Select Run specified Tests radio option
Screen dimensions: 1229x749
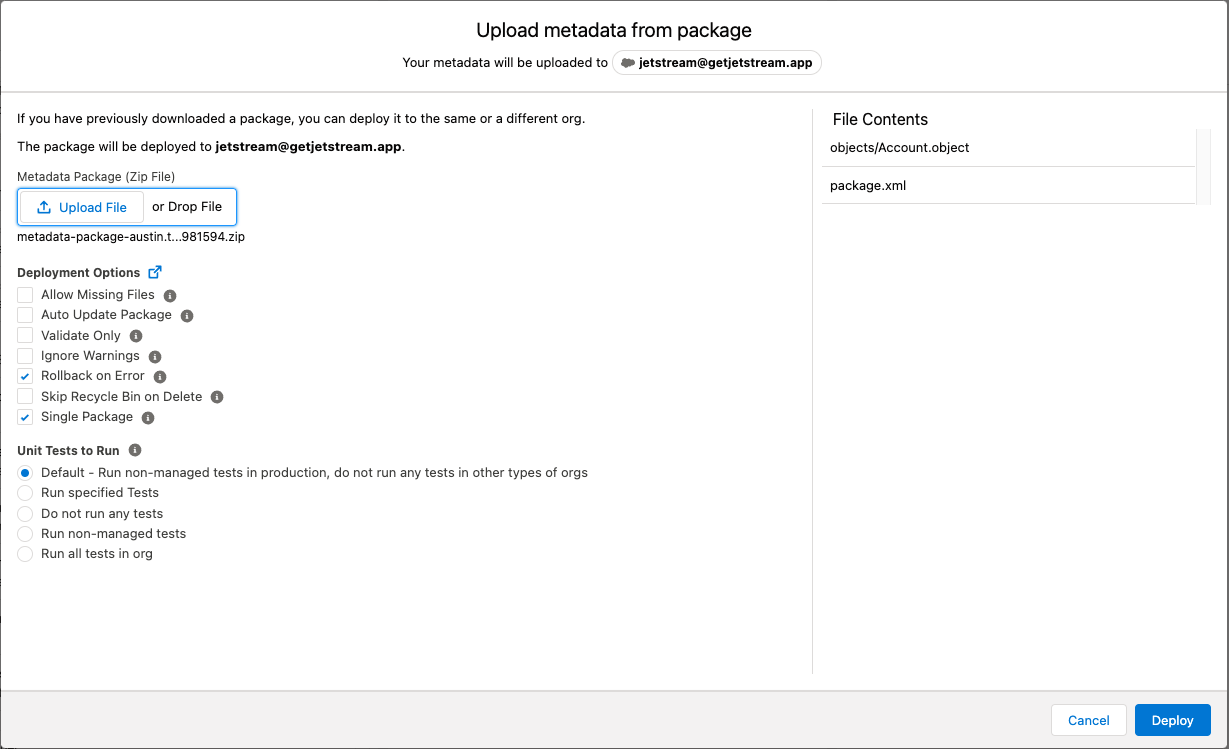tap(25, 493)
